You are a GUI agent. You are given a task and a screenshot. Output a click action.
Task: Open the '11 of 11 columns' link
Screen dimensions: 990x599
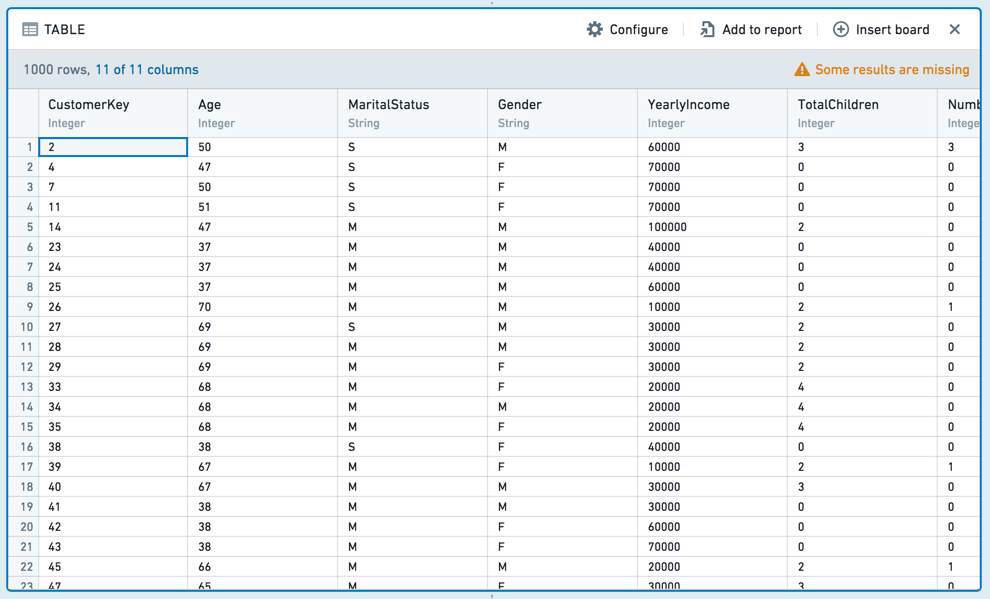146,69
